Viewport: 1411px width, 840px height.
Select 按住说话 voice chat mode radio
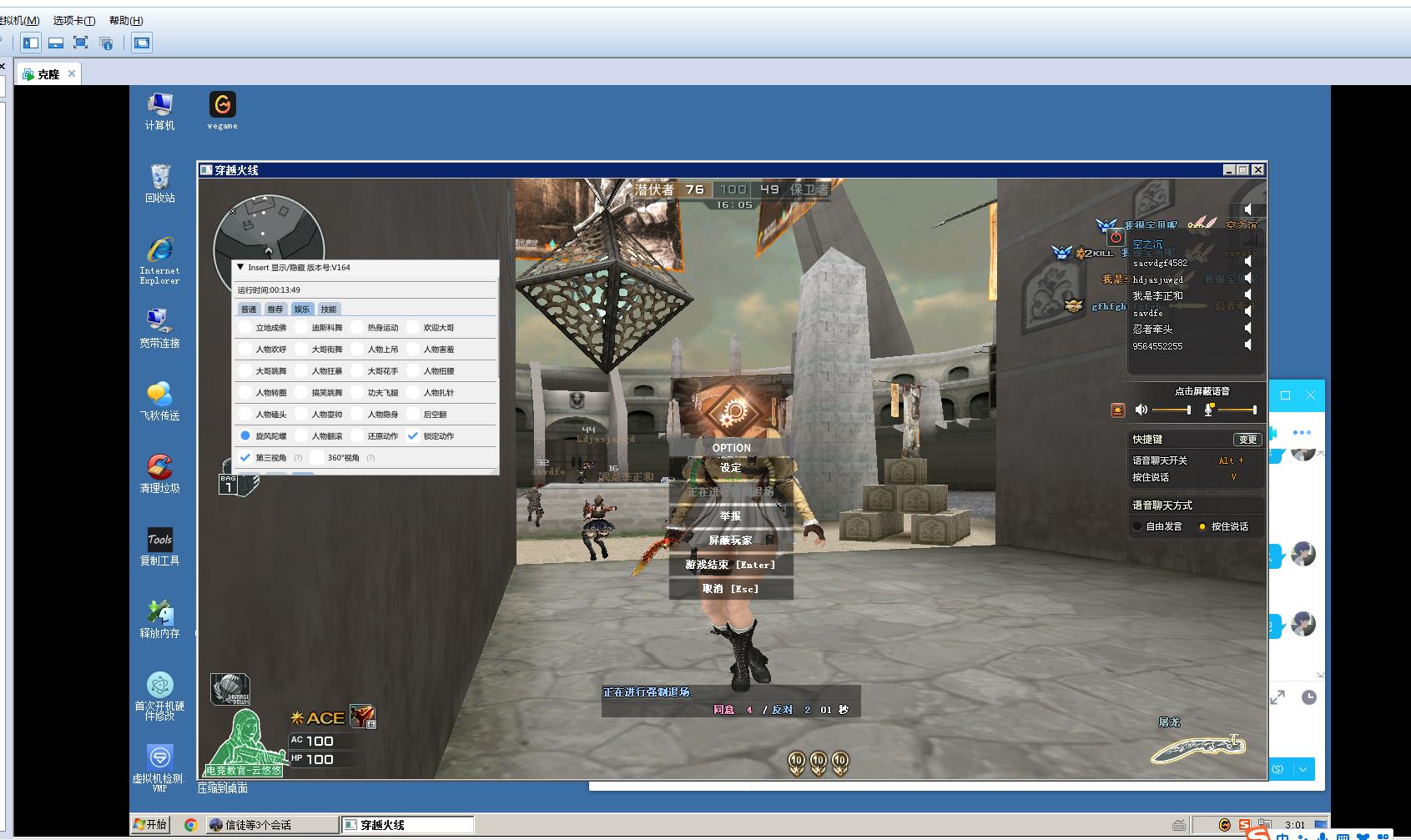1202,526
